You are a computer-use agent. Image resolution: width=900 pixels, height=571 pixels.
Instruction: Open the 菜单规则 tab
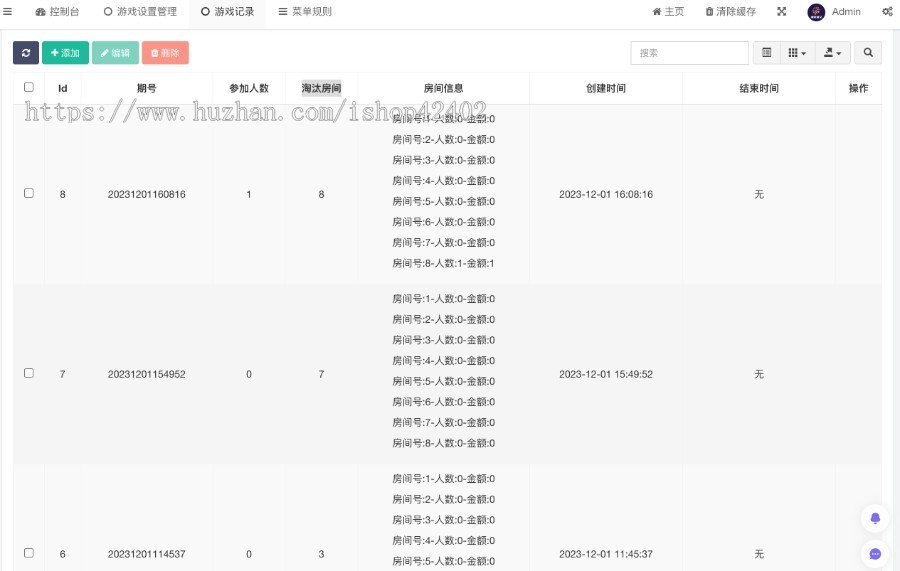click(x=305, y=11)
